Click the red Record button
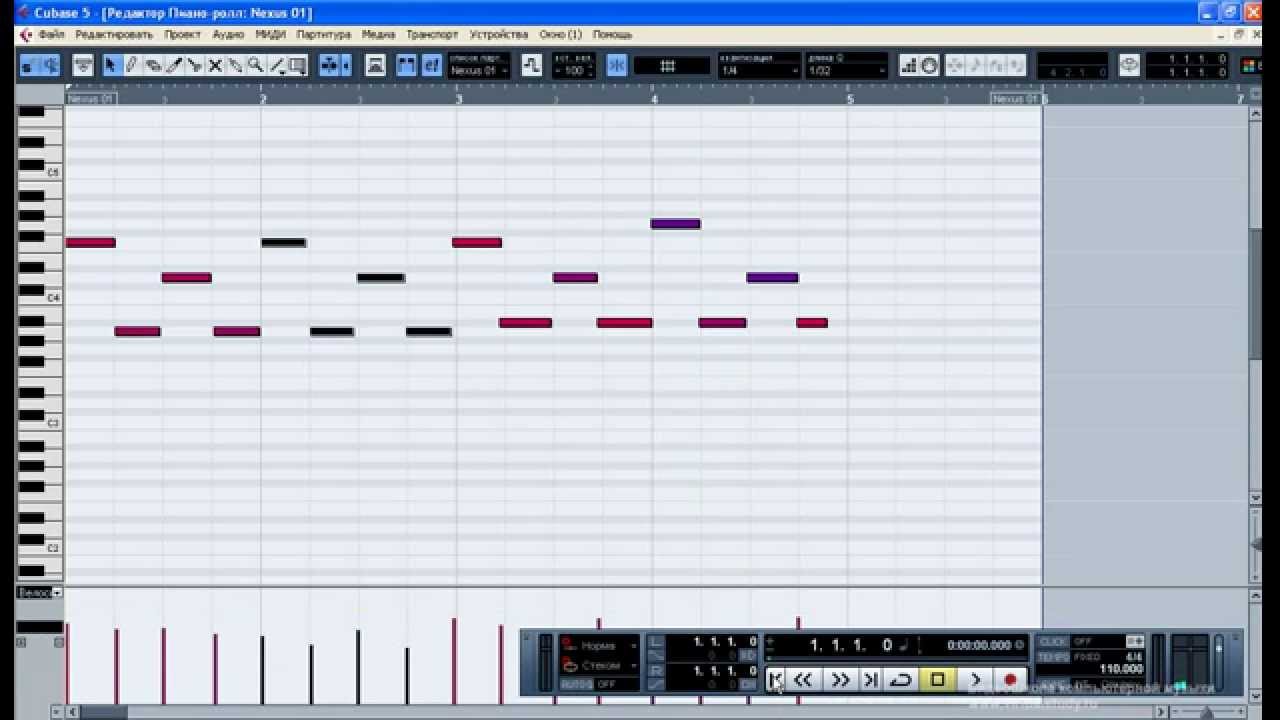 (x=1010, y=680)
